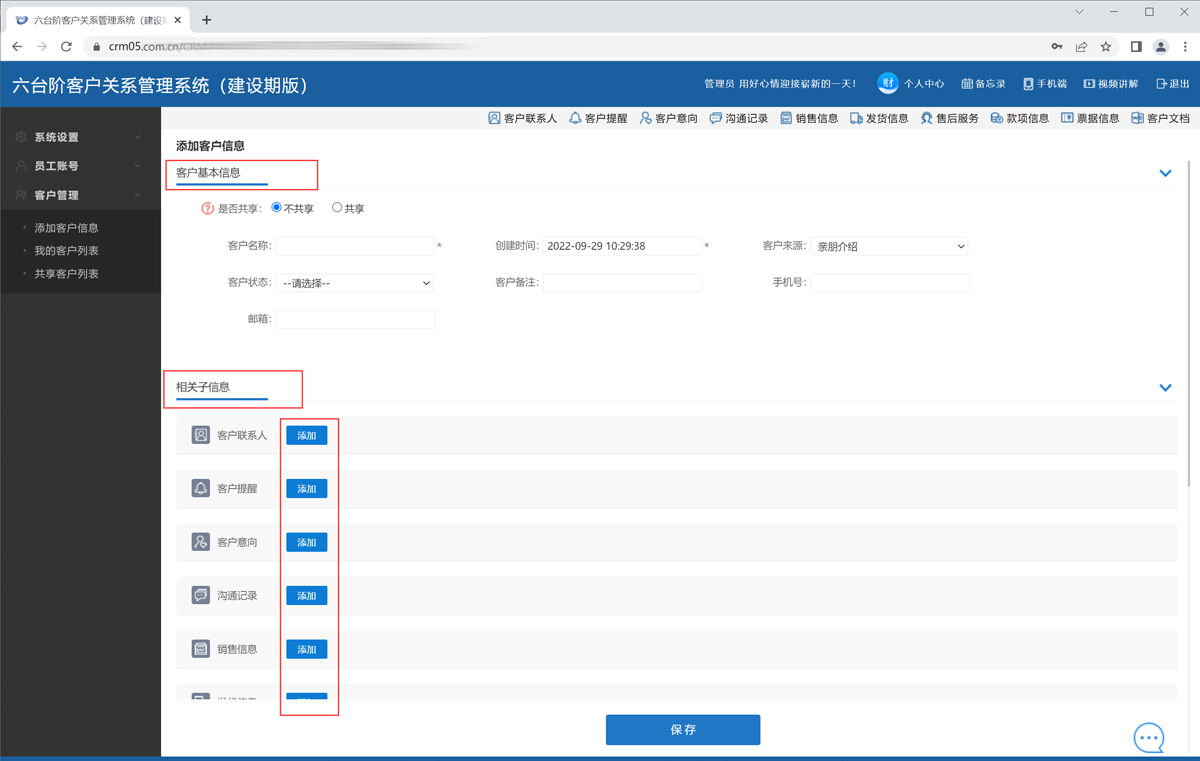This screenshot has width=1200, height=761.
Task: Click 退出 to log out
Action: tap(1173, 84)
